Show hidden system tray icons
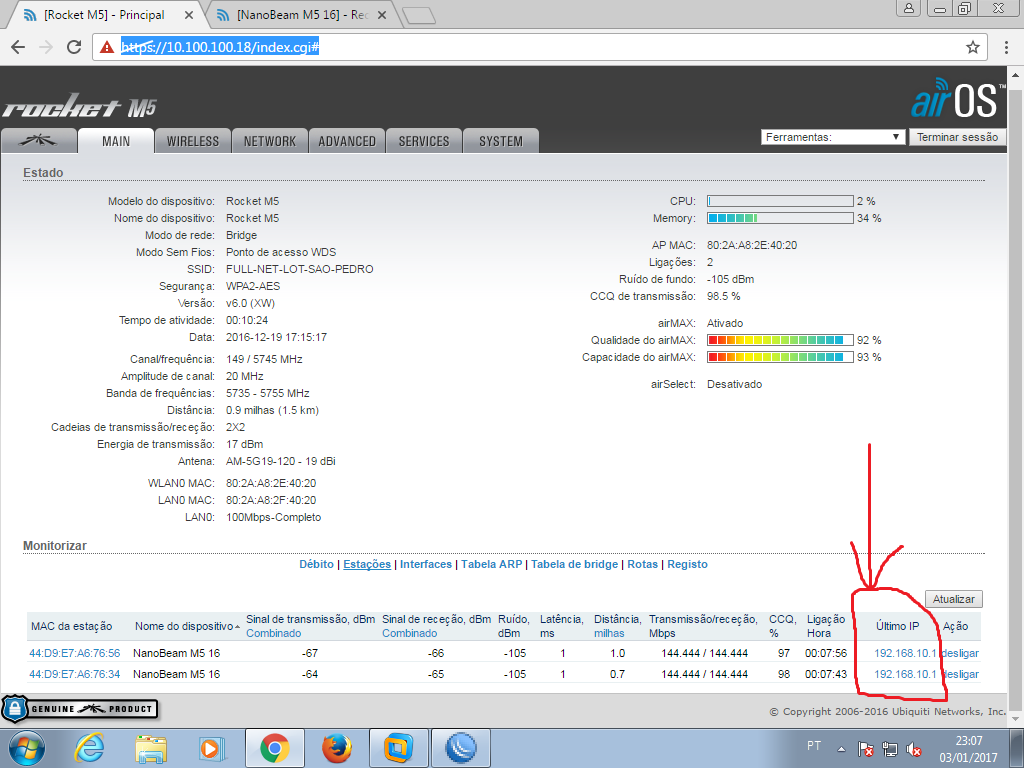The image size is (1024, 768). click(x=841, y=749)
